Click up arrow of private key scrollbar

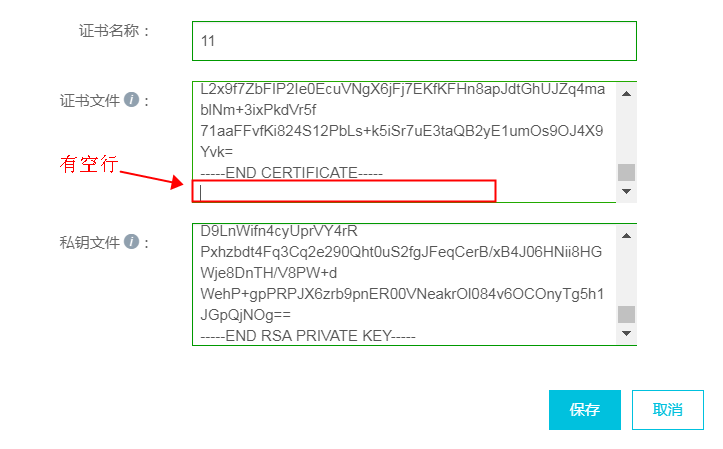pos(626,236)
